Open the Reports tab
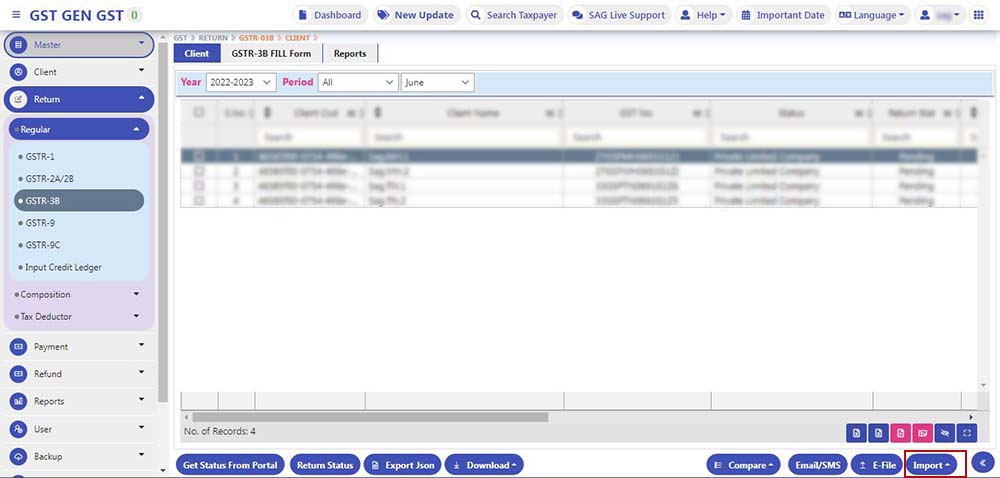The height and width of the screenshot is (478, 1000). [x=350, y=54]
